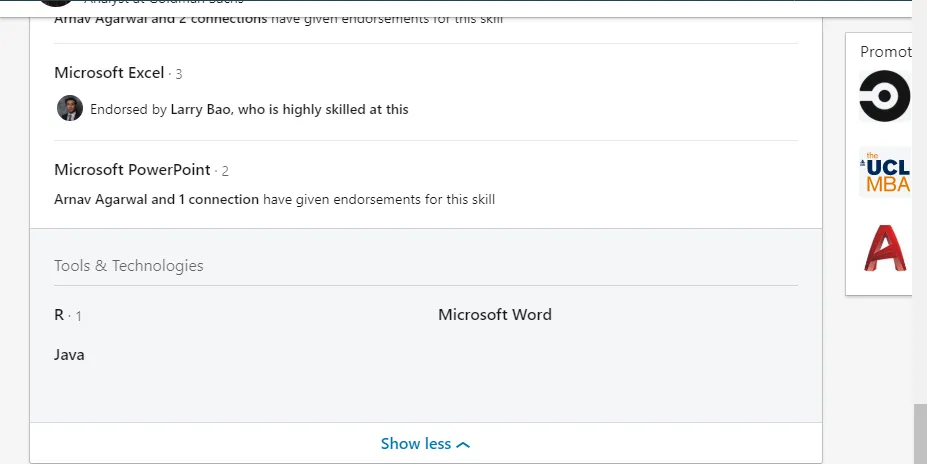The width and height of the screenshot is (927, 464).
Task: Click the Promoted label in the sidebar
Action: pyautogui.click(x=886, y=52)
